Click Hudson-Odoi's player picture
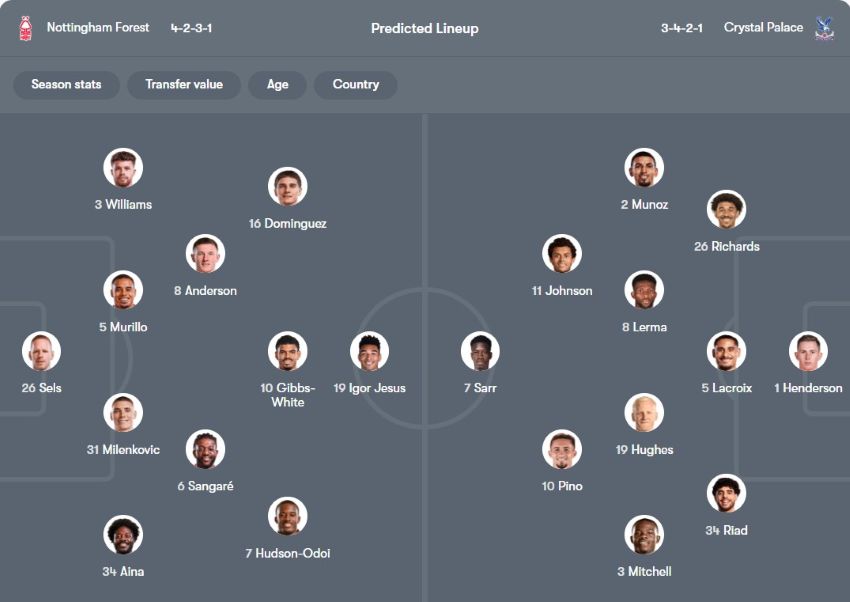 [x=287, y=517]
